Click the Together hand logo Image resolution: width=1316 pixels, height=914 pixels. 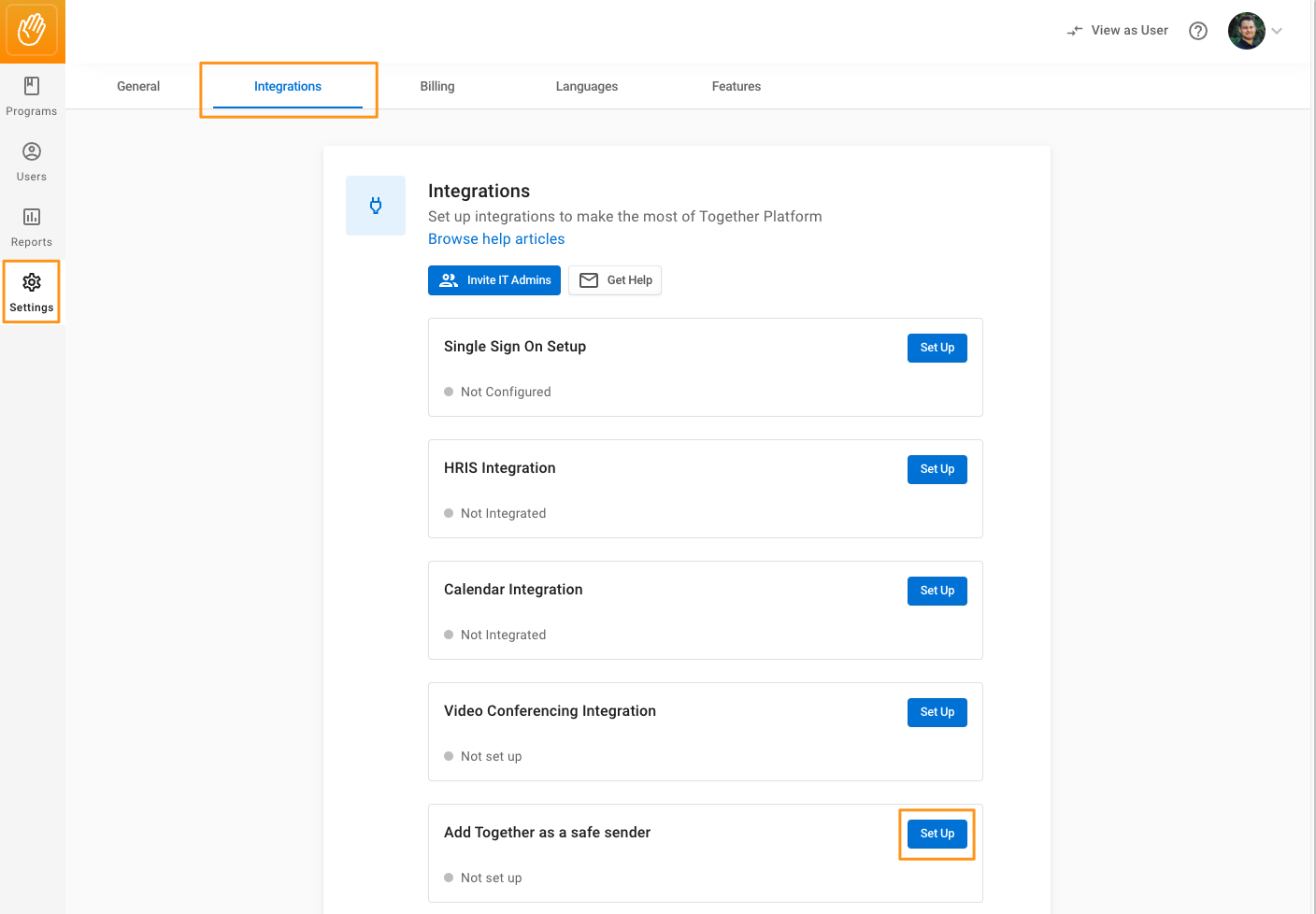pos(32,30)
